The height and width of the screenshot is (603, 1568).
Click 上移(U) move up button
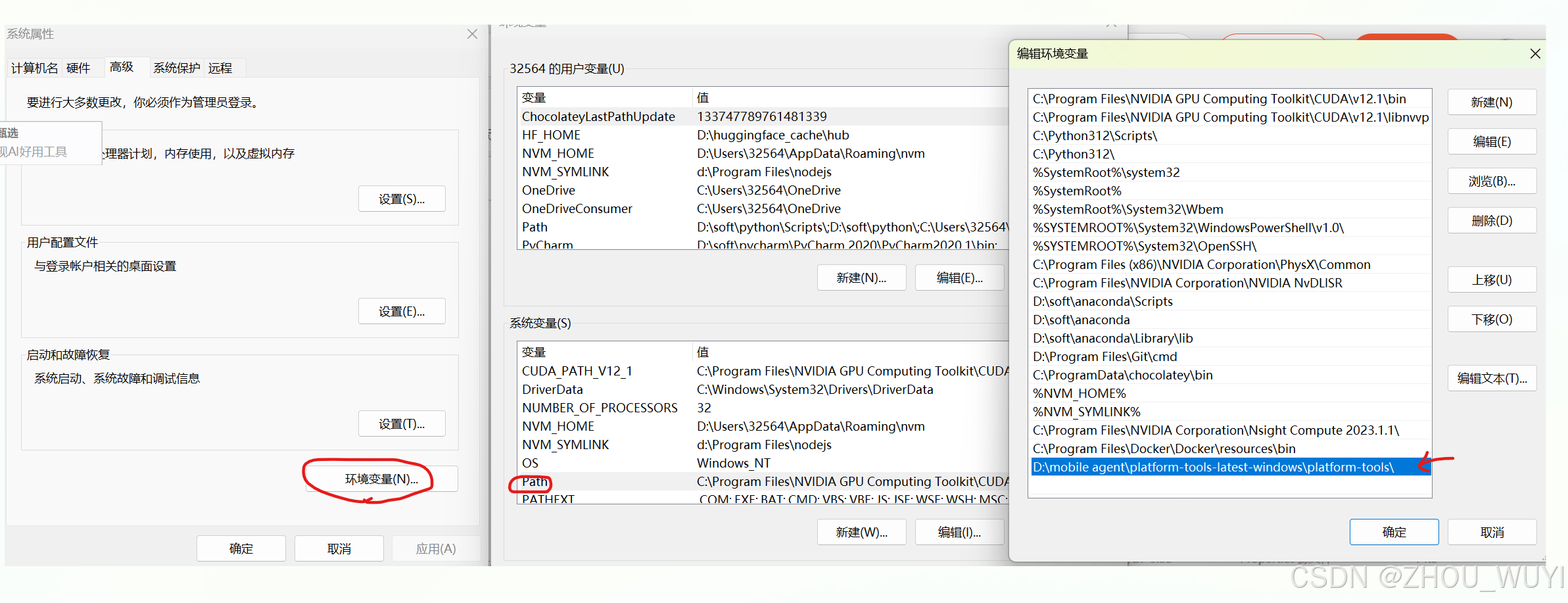pos(1492,280)
